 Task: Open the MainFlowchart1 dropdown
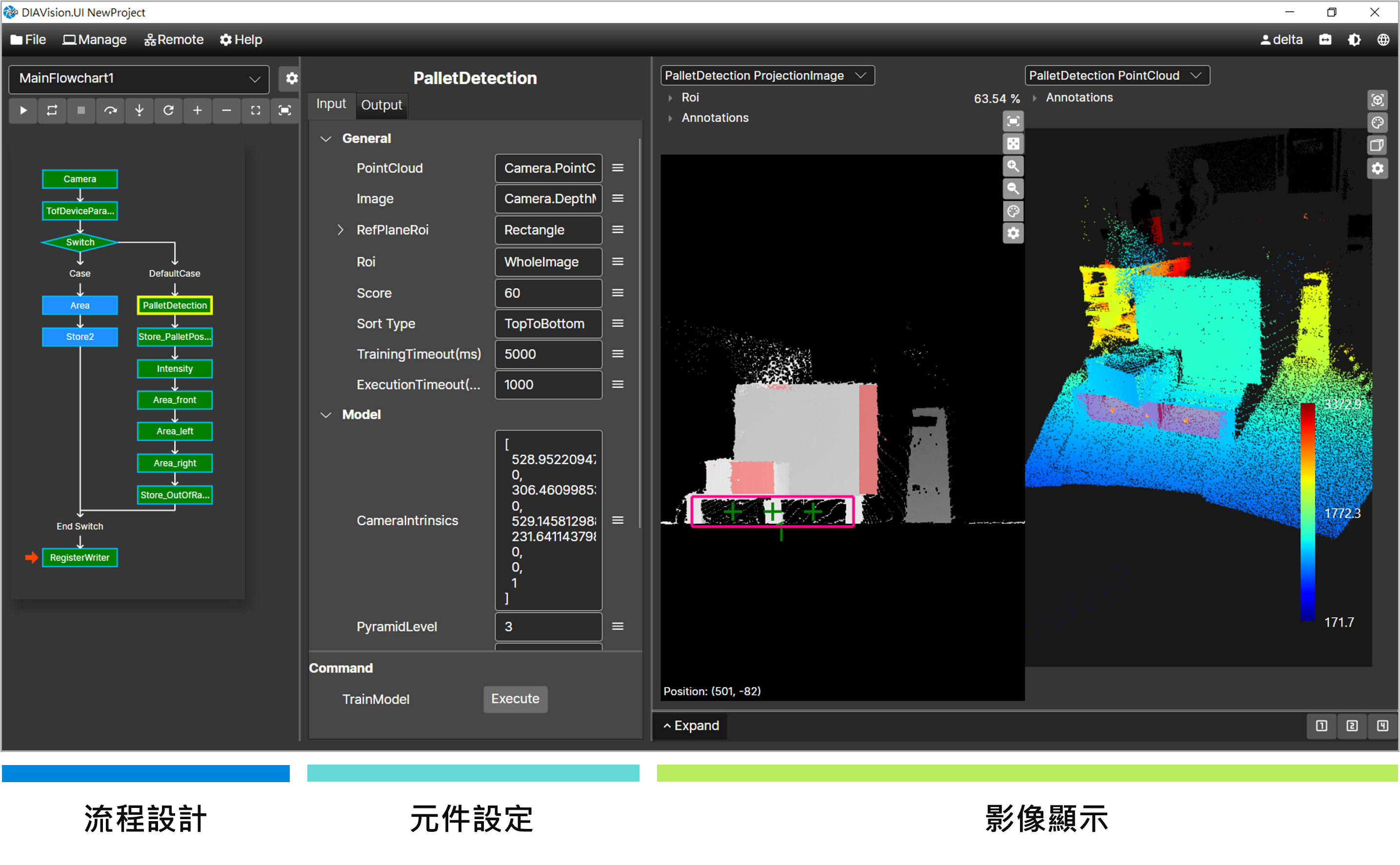coord(139,79)
